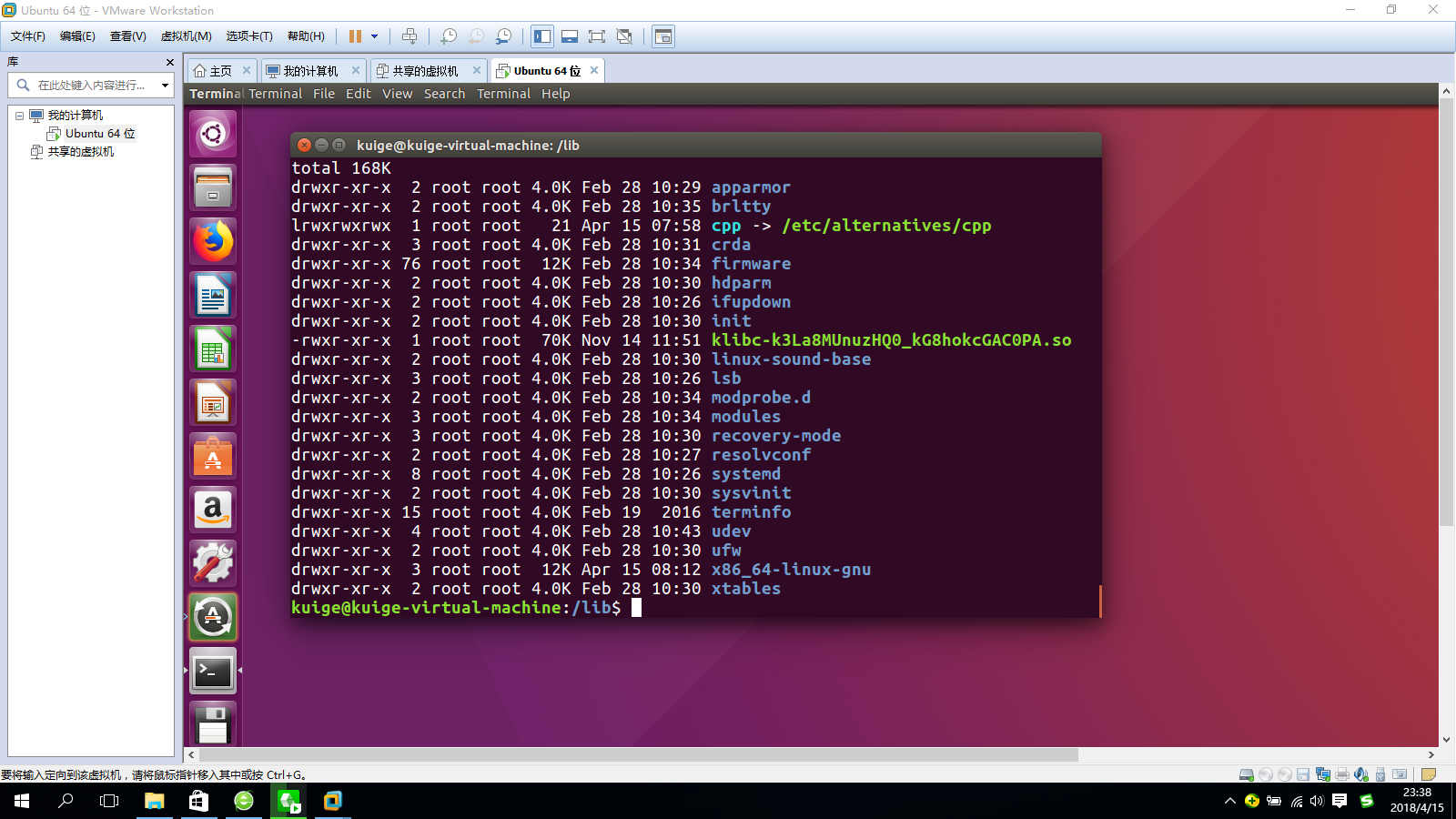Image resolution: width=1456 pixels, height=819 pixels.
Task: Launch Firefox from the Ubuntu launcher
Action: 213,241
